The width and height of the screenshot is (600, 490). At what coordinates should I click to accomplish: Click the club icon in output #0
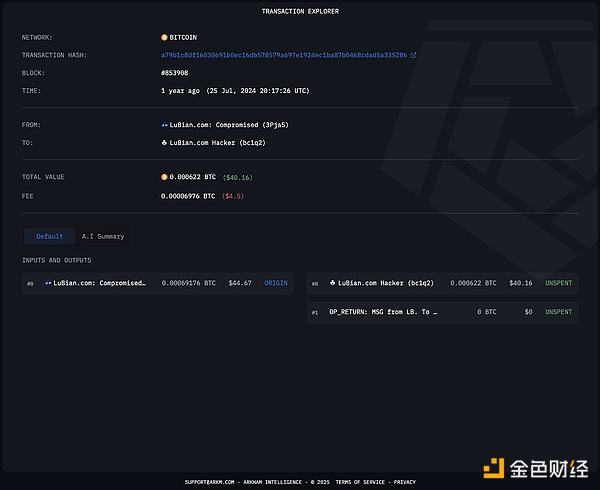(333, 283)
